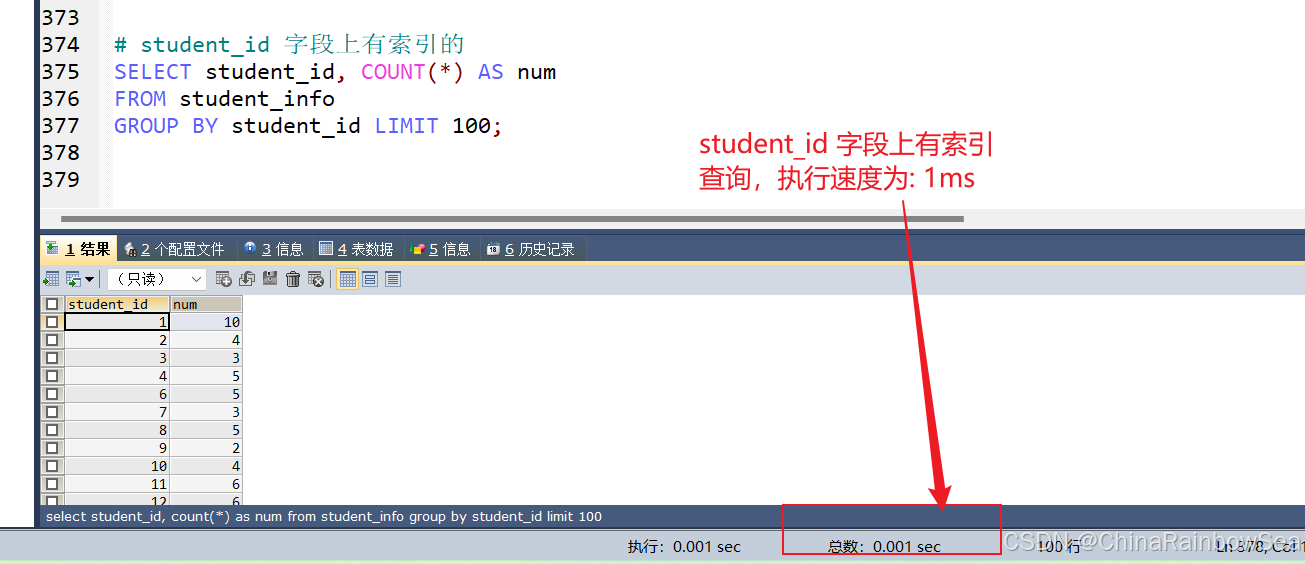Check the row for student_id 10
The image size is (1305, 564).
[52, 466]
